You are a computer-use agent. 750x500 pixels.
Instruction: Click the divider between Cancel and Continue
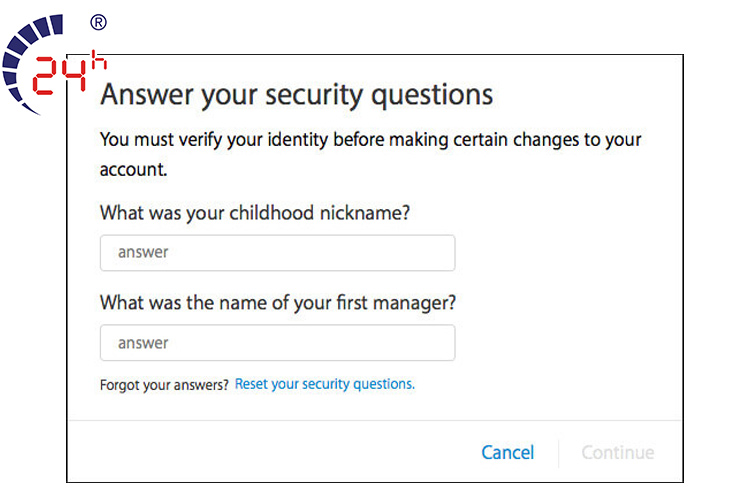pyautogui.click(x=558, y=452)
